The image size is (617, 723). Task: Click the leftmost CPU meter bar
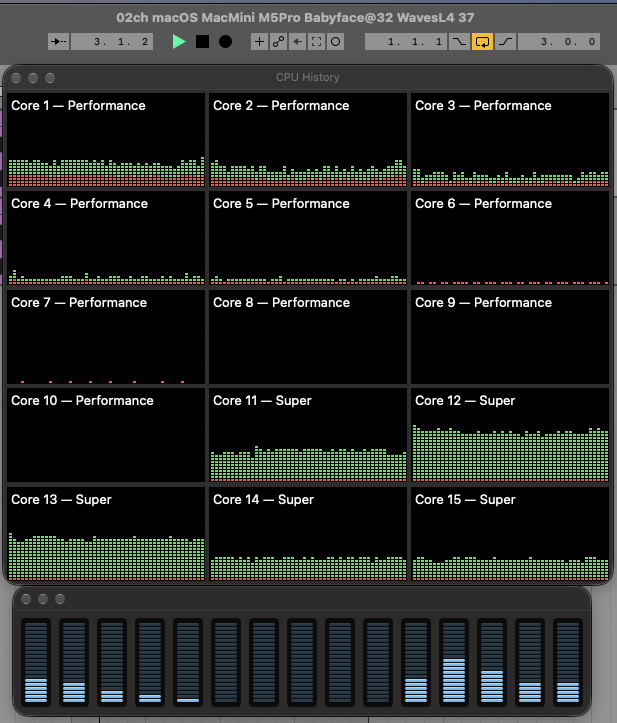tap(36, 662)
